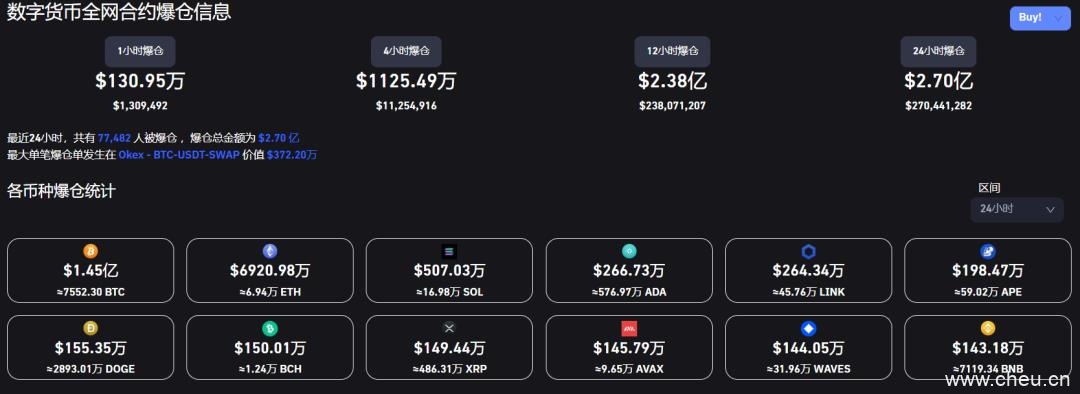Expand the Buy! dropdown button
This screenshot has width=1080, height=394.
[1040, 19]
